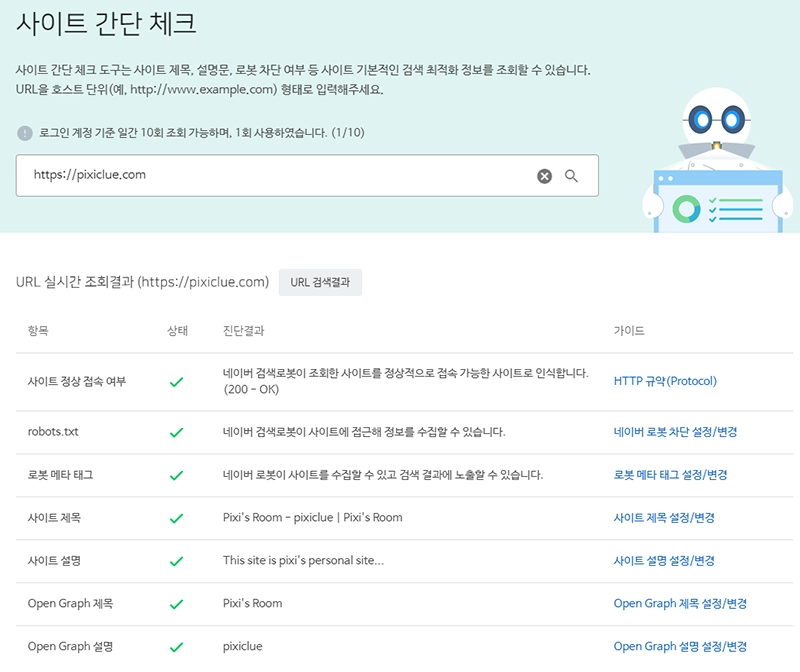Click the Open Graph description value pixiclue
The width and height of the screenshot is (800, 672).
point(242,646)
